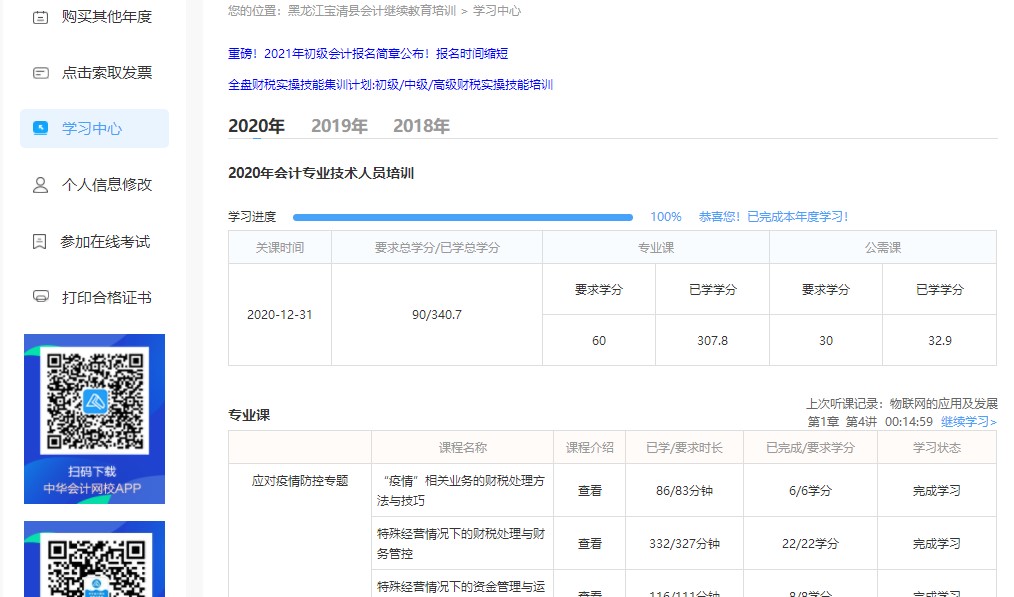Switch to the 2018年 tab

(x=421, y=127)
